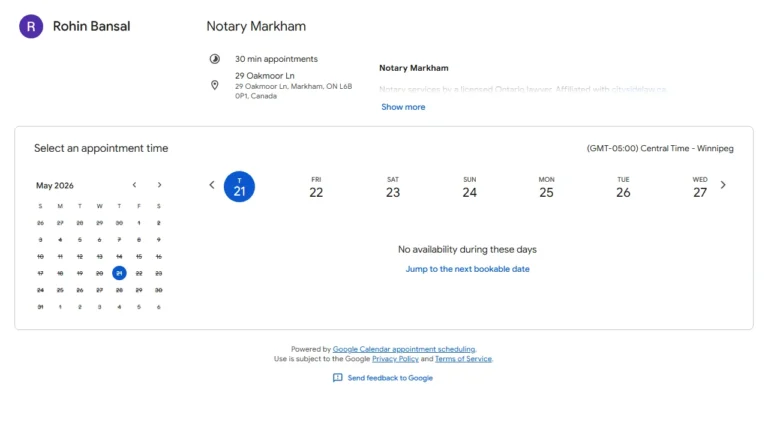Pick date 31 in the mini calendar
This screenshot has height=432, width=768.
40,307
